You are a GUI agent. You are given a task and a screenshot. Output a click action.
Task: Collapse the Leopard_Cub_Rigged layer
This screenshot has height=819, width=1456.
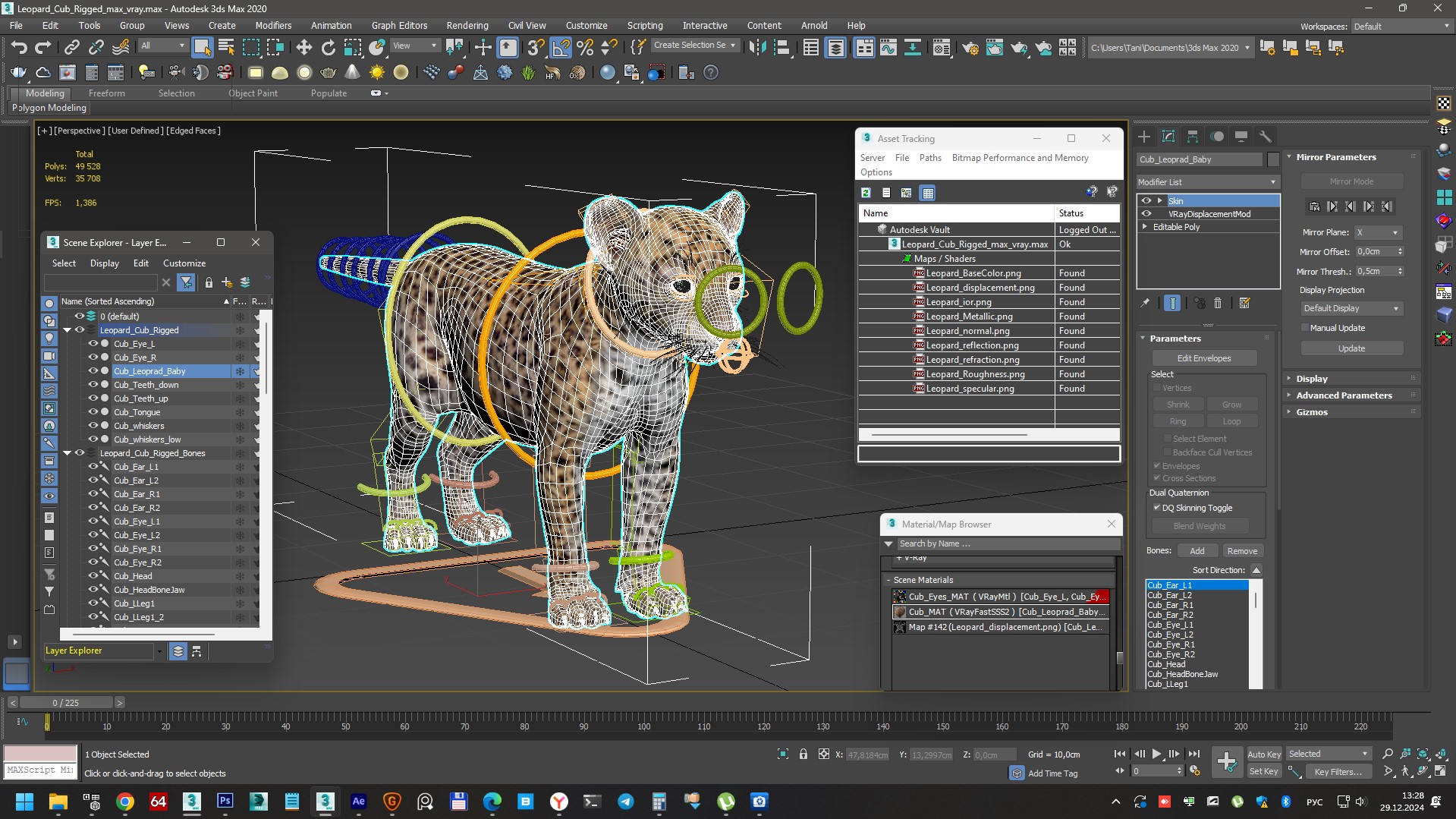(x=67, y=330)
